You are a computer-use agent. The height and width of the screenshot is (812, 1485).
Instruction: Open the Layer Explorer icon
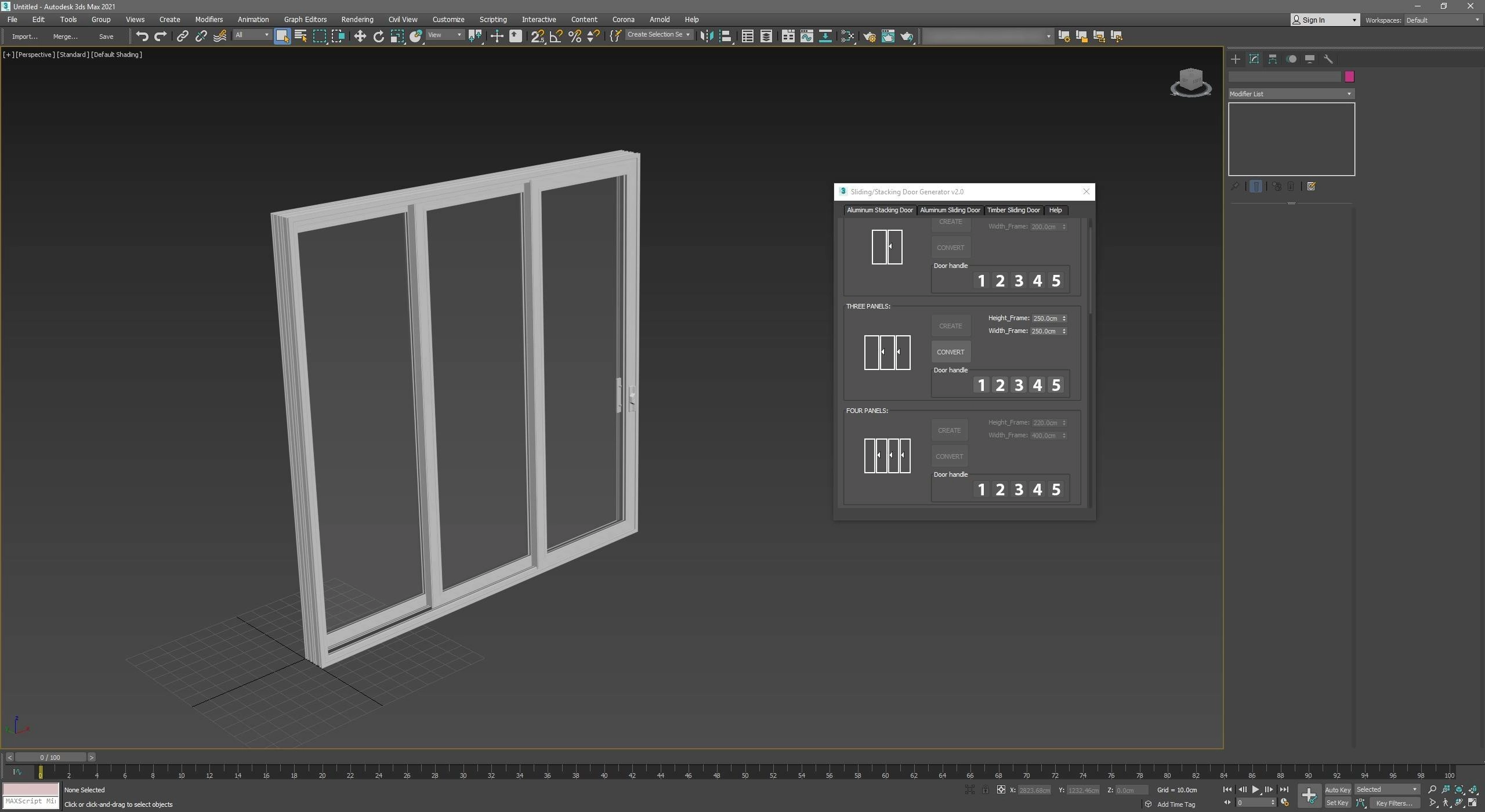(766, 36)
